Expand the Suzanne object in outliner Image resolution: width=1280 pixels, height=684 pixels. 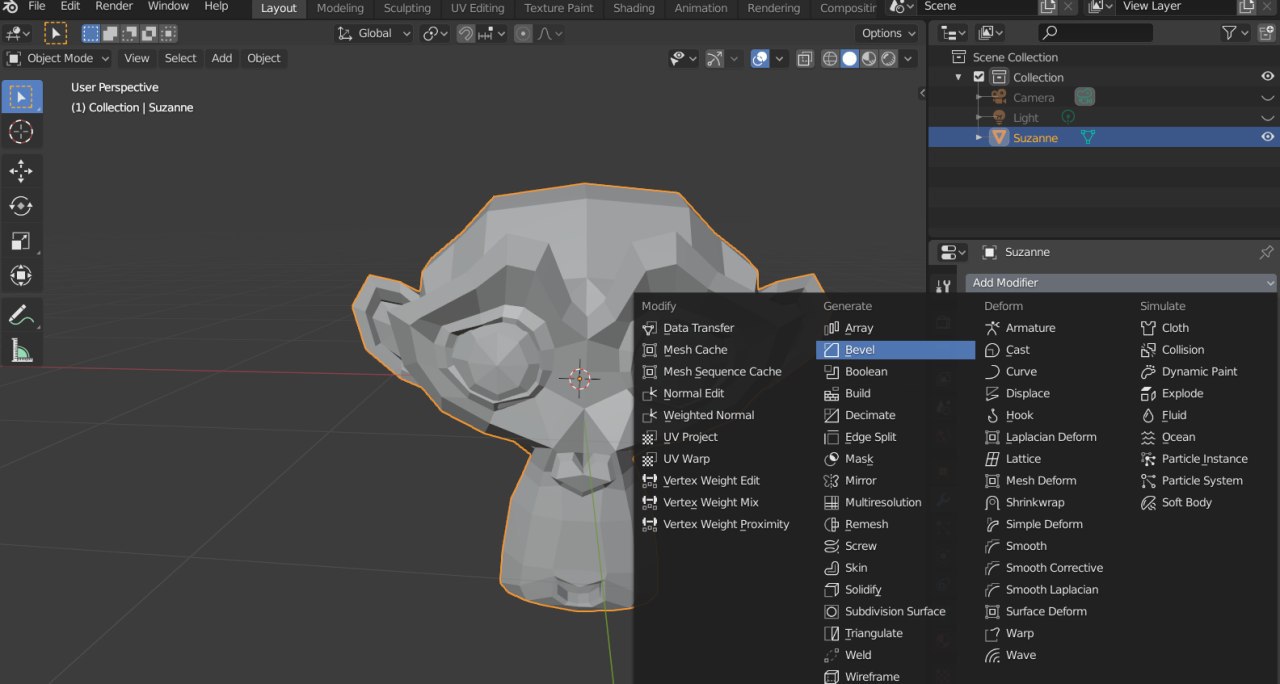979,137
